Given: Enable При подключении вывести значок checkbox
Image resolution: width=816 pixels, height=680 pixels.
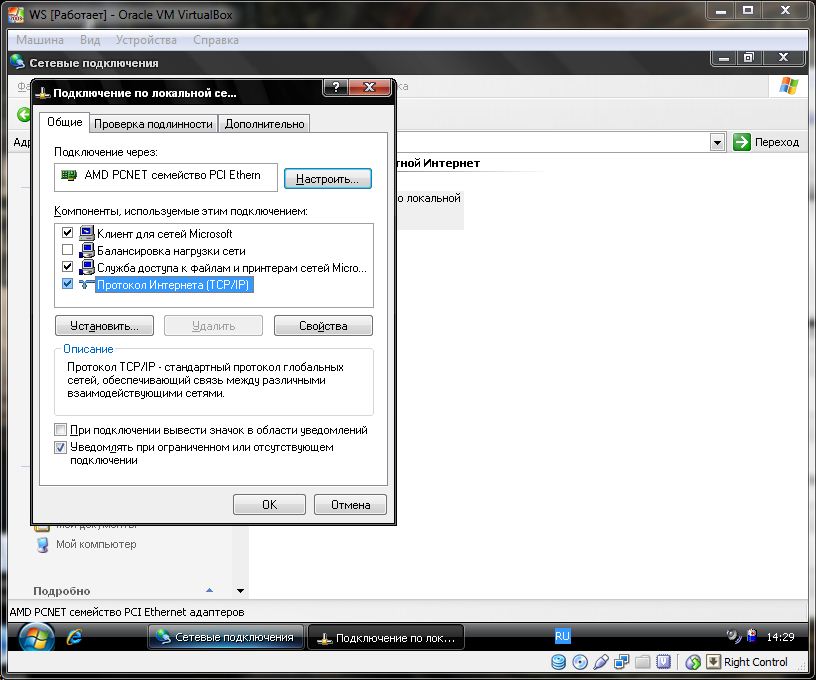Looking at the screenshot, I should pyautogui.click(x=60, y=430).
